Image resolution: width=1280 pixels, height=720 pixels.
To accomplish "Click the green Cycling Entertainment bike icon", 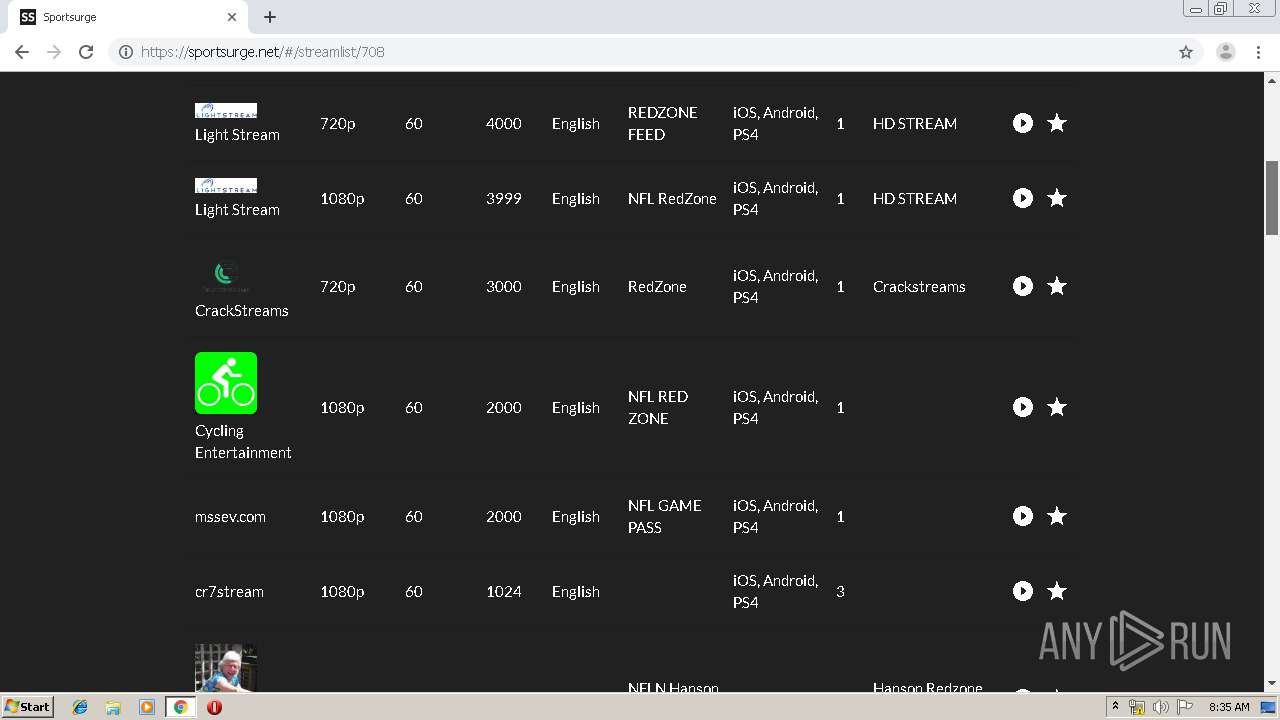I will [226, 383].
